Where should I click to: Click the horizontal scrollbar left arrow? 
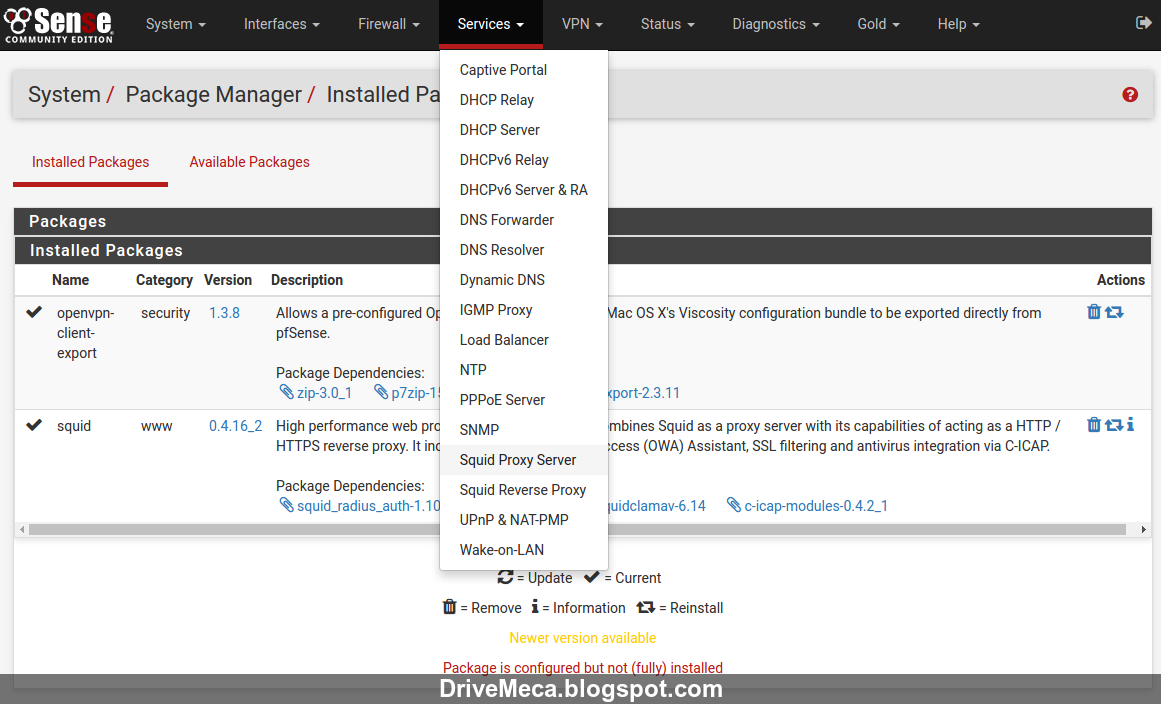coord(21,529)
